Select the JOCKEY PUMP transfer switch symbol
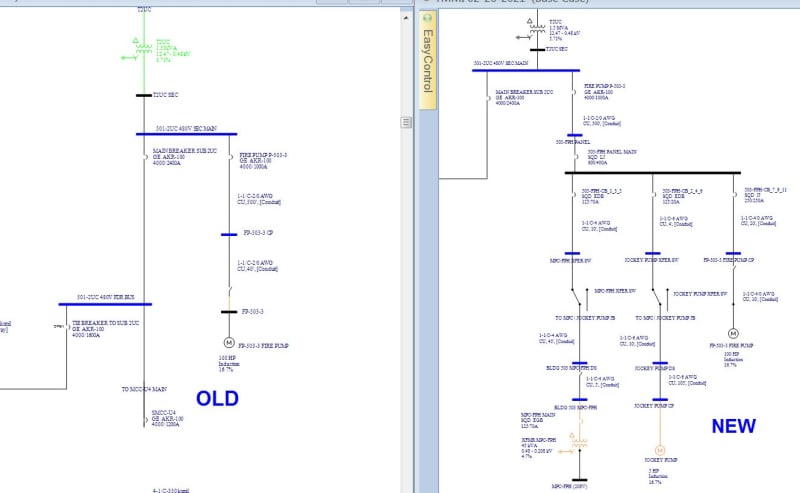The width and height of the screenshot is (800, 493). pyautogui.click(x=660, y=299)
